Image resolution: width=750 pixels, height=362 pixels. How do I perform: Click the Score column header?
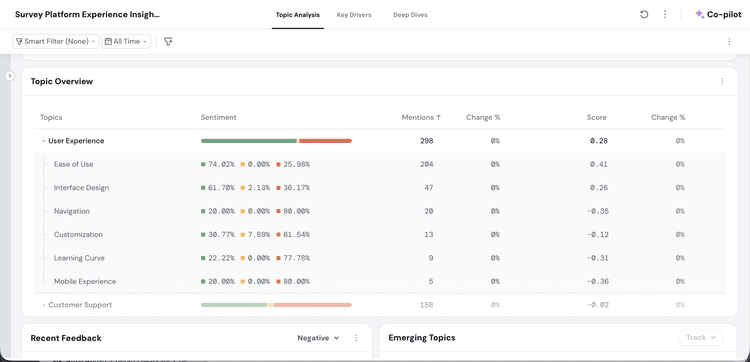tap(596, 117)
